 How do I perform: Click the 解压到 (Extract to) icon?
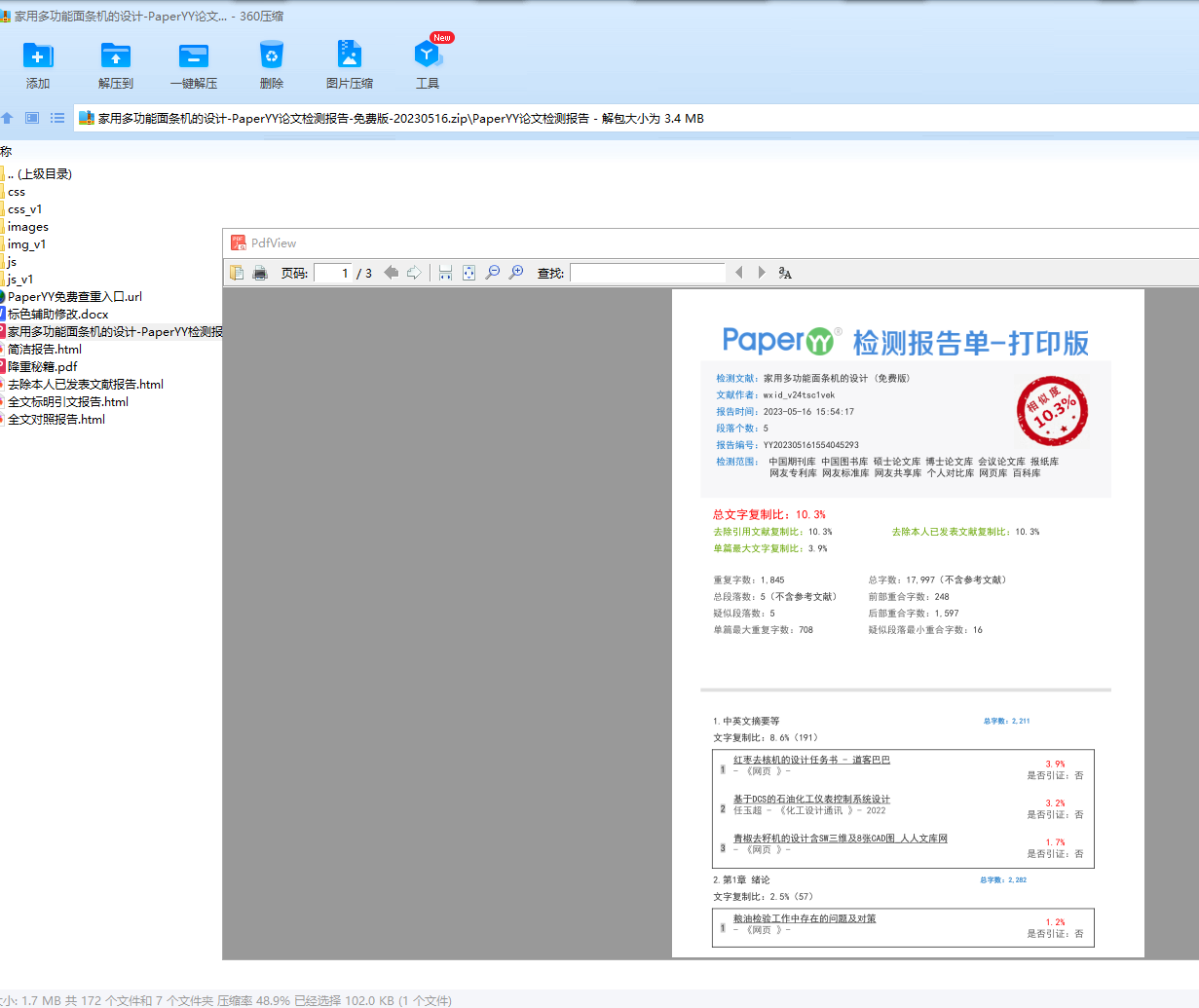tap(116, 56)
